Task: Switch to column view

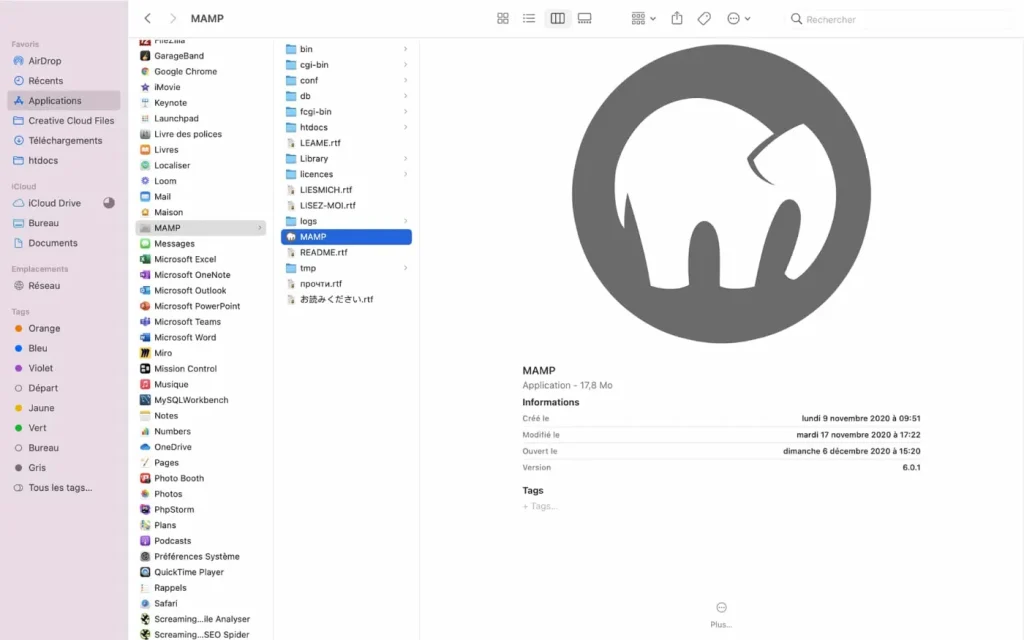Action: pyautogui.click(x=557, y=18)
